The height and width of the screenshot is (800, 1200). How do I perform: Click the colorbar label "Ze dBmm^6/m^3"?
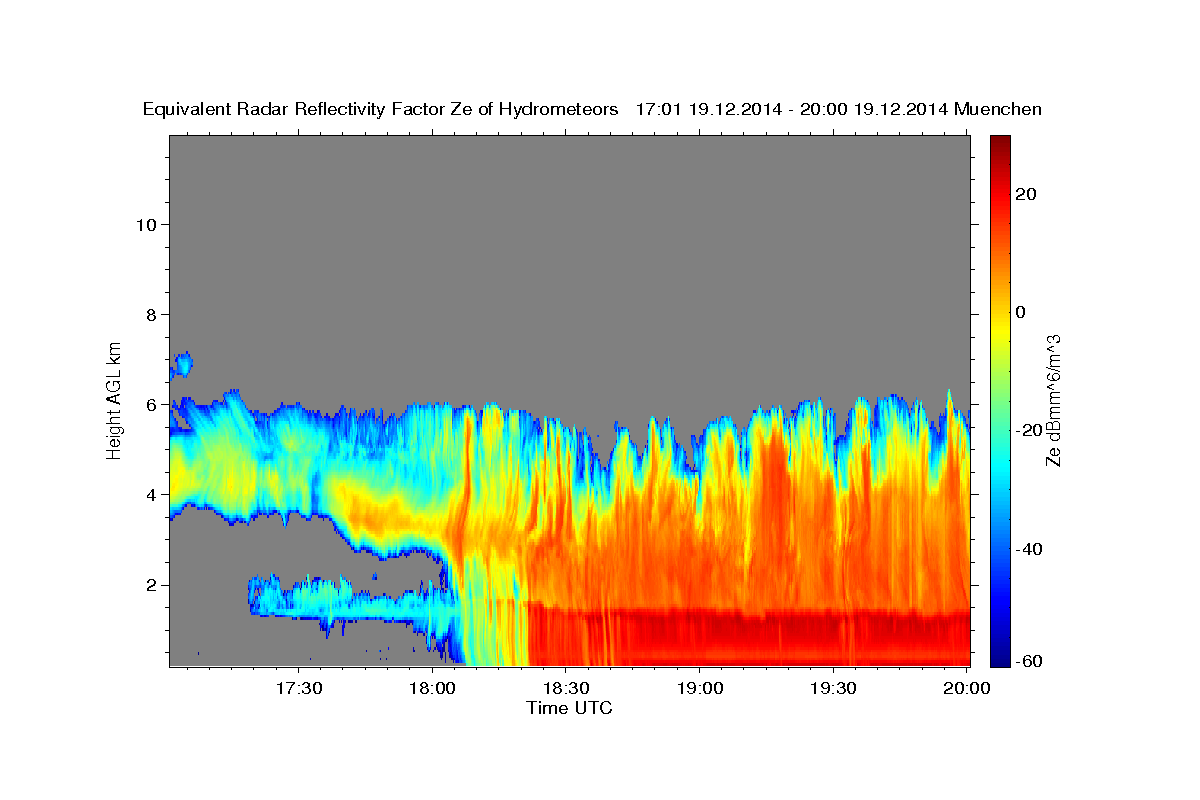(x=1053, y=400)
